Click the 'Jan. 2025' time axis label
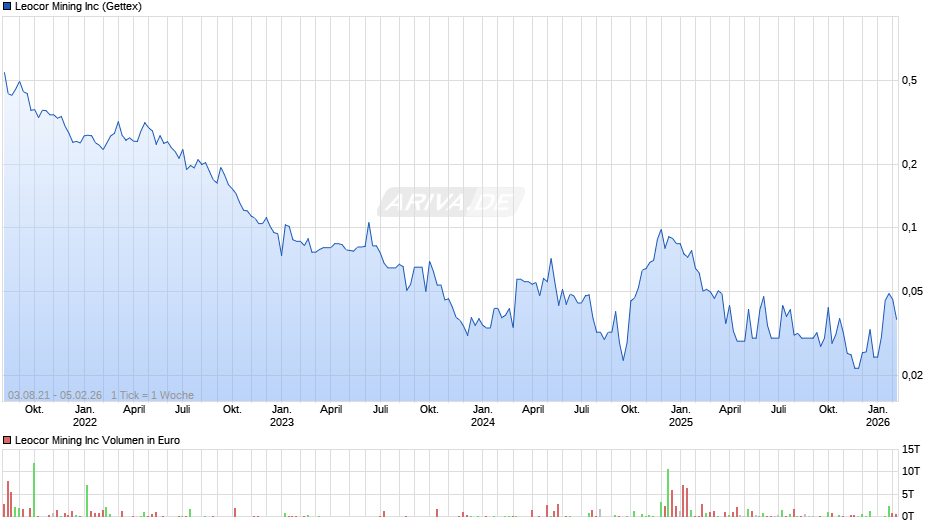Screen dimensions: 940x526 click(680, 416)
